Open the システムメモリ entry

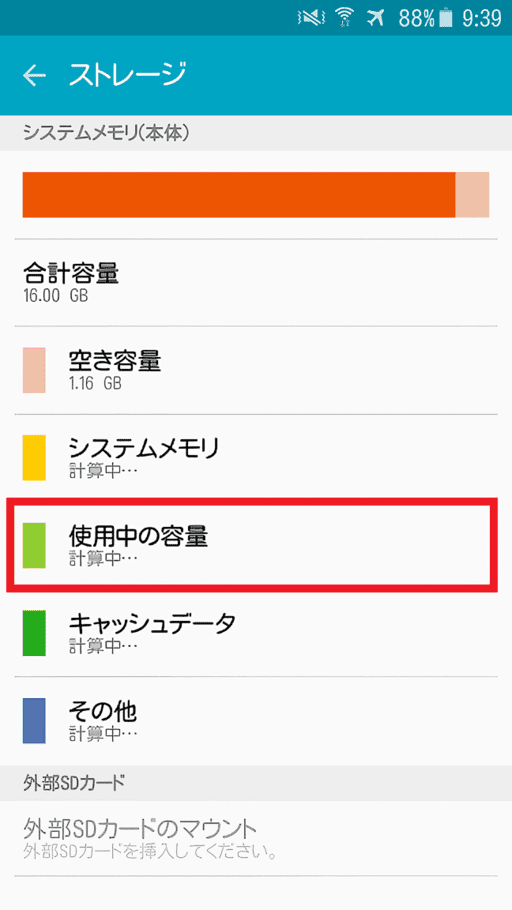tap(256, 458)
